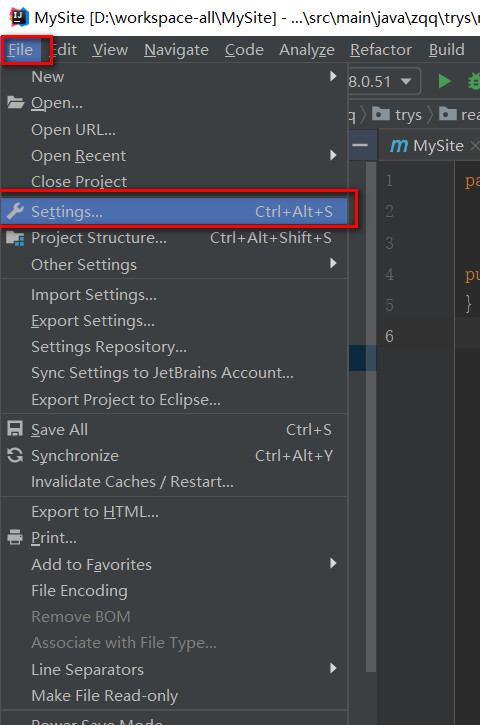Expand the Line Separators submenu arrow

coord(333,668)
